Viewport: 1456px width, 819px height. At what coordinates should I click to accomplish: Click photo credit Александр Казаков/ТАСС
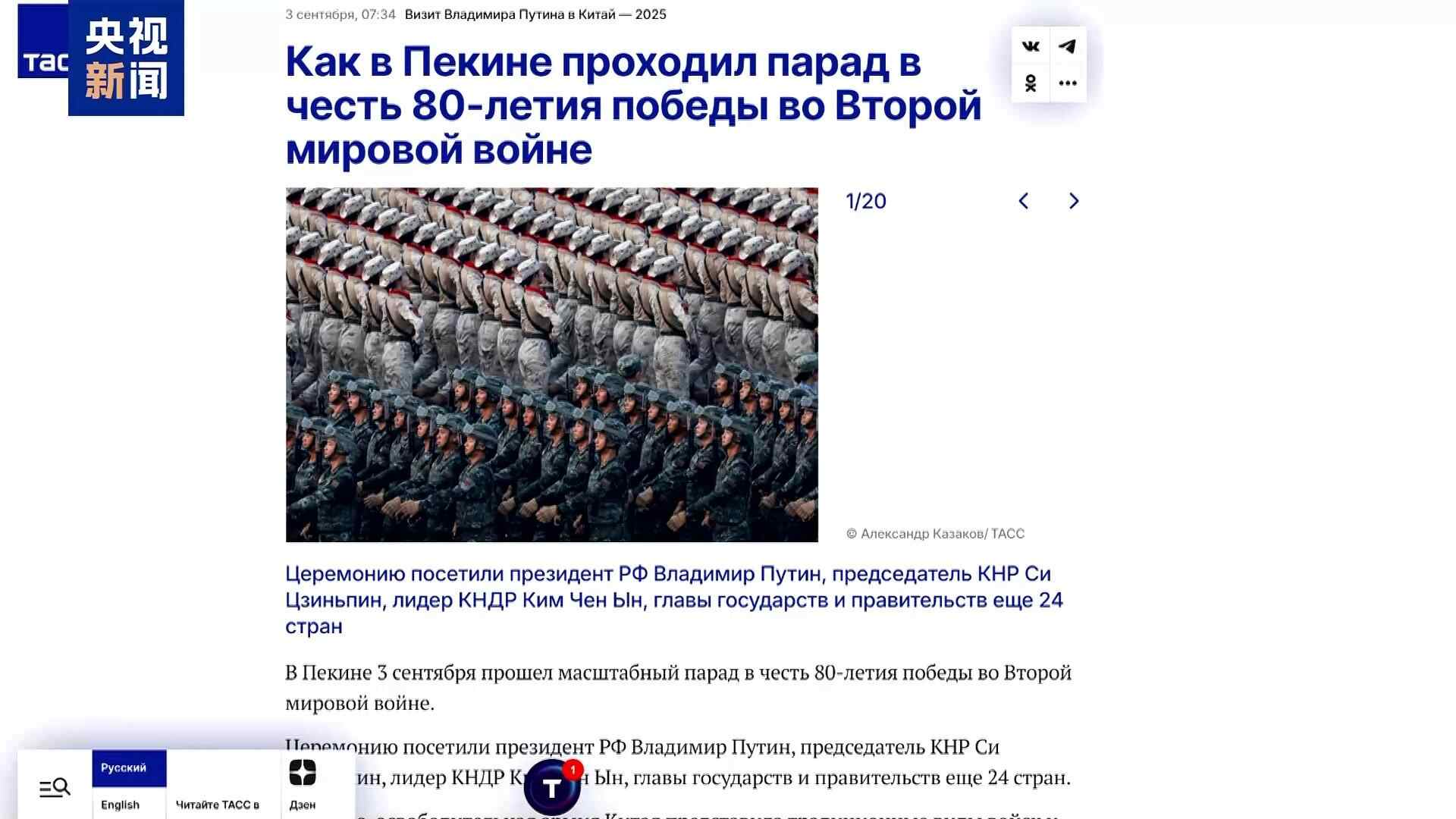pos(935,534)
